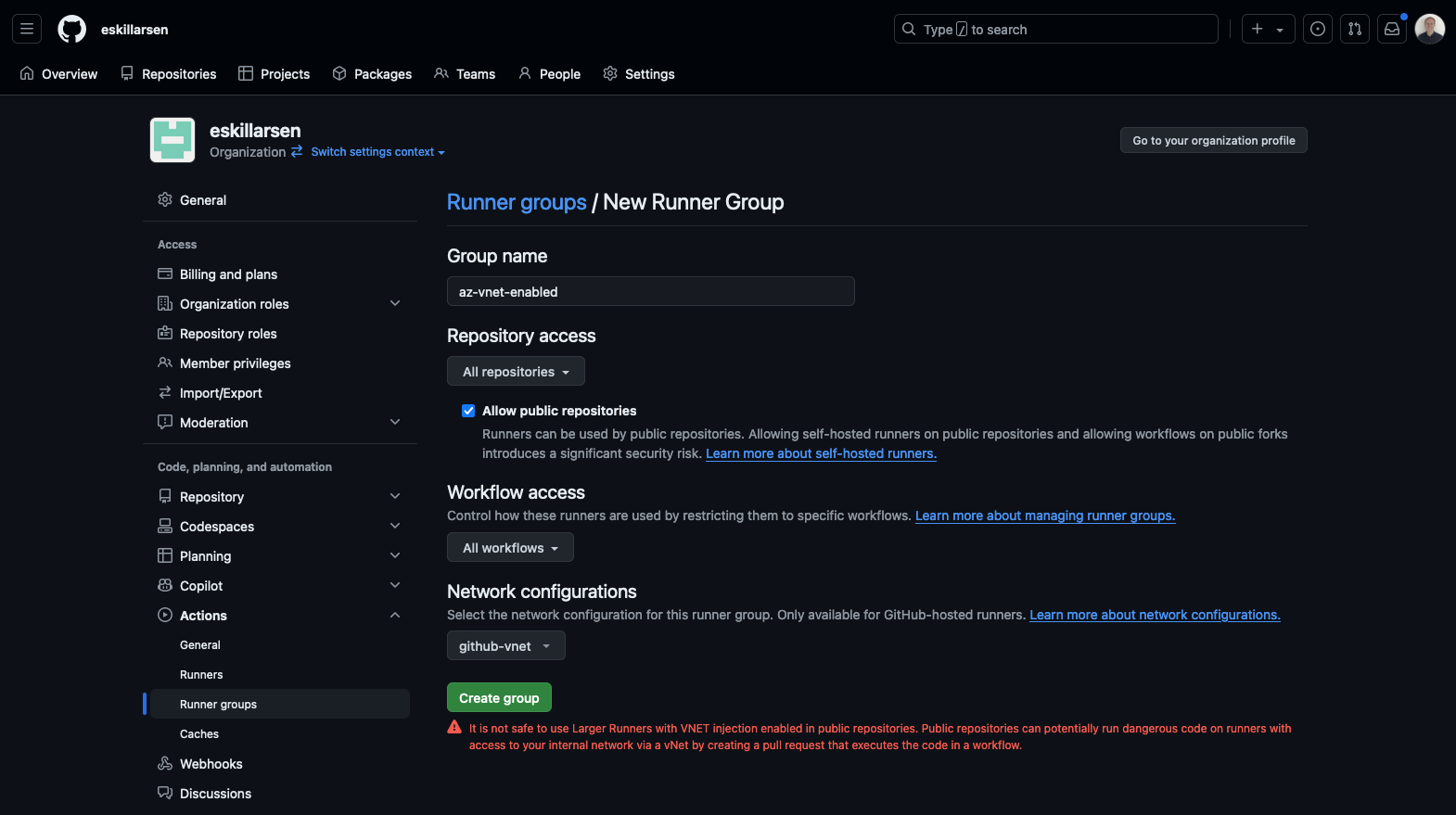Click the Planning table icon

[165, 555]
